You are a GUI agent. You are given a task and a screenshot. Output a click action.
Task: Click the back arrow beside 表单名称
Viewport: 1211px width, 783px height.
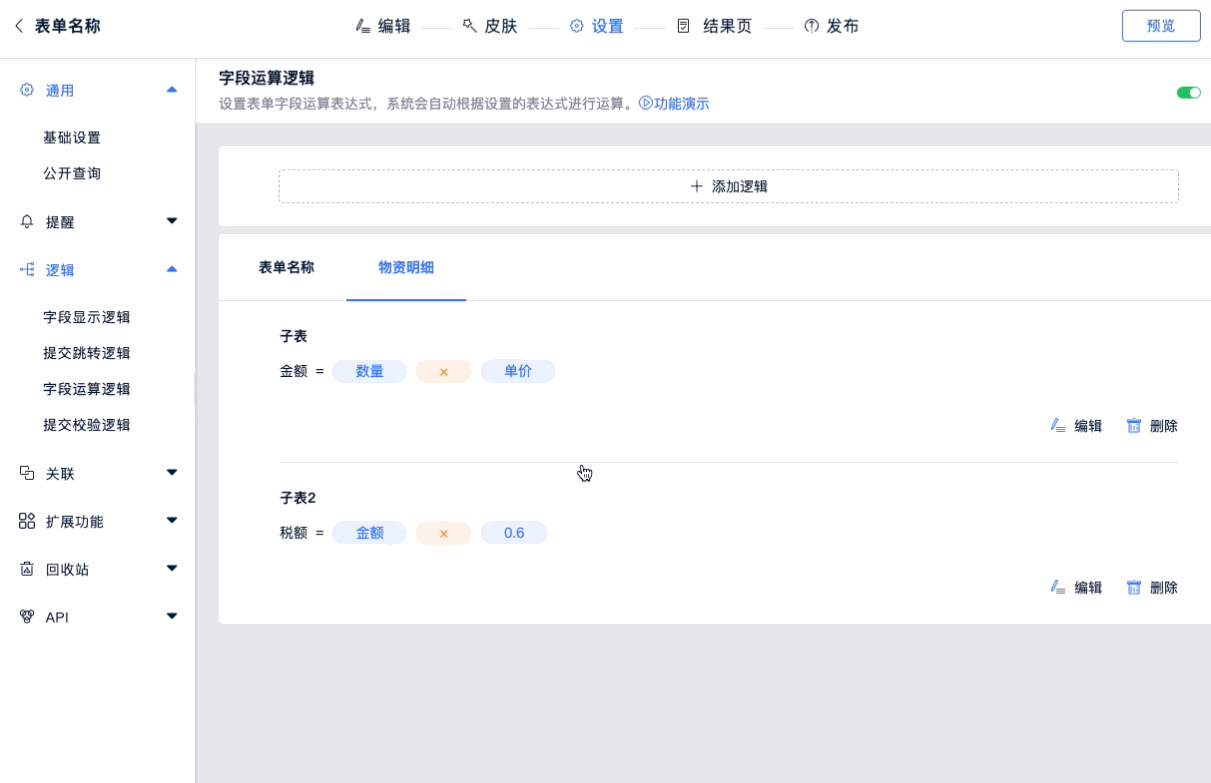pos(19,26)
